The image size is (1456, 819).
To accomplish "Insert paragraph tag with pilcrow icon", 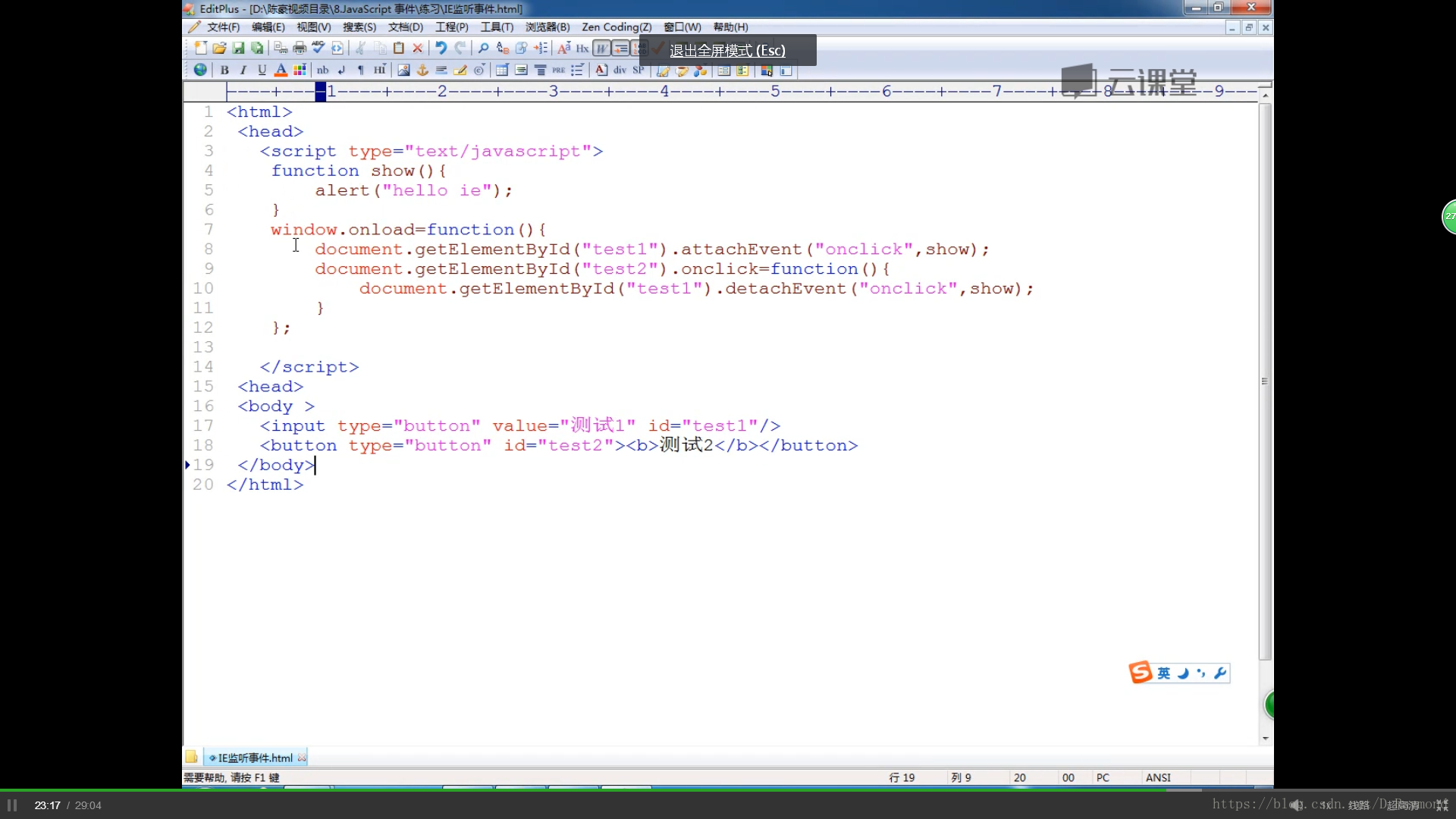I will coord(361,70).
